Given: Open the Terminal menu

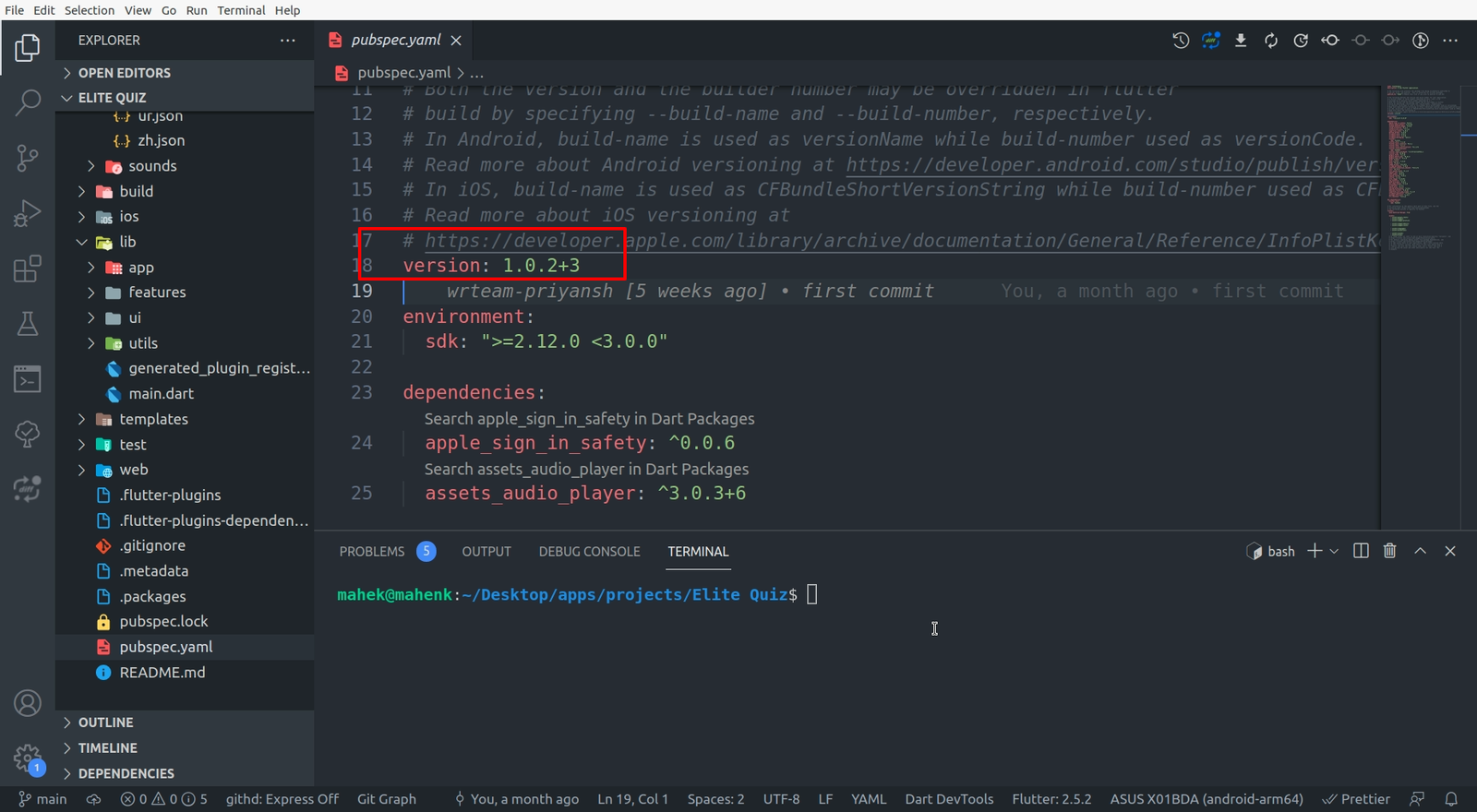Looking at the screenshot, I should 241,10.
